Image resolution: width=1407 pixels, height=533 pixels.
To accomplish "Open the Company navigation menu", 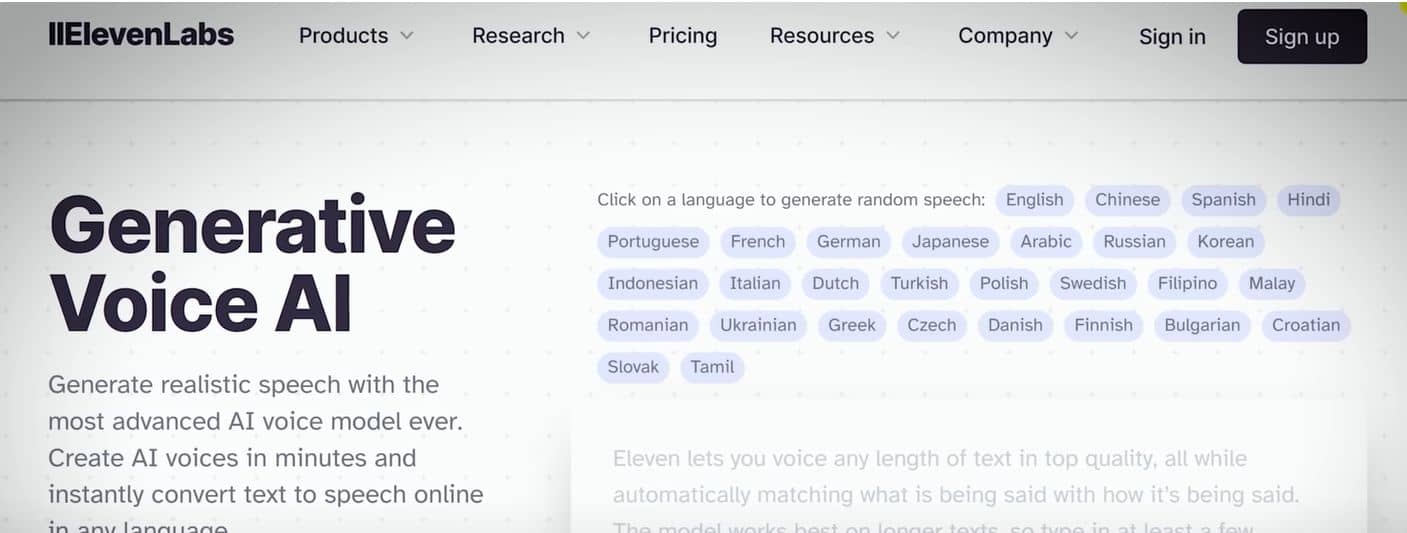I will click(1018, 36).
